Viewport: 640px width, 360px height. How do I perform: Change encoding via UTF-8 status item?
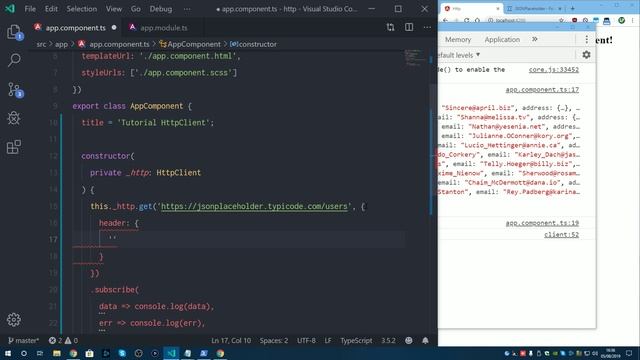(x=306, y=340)
